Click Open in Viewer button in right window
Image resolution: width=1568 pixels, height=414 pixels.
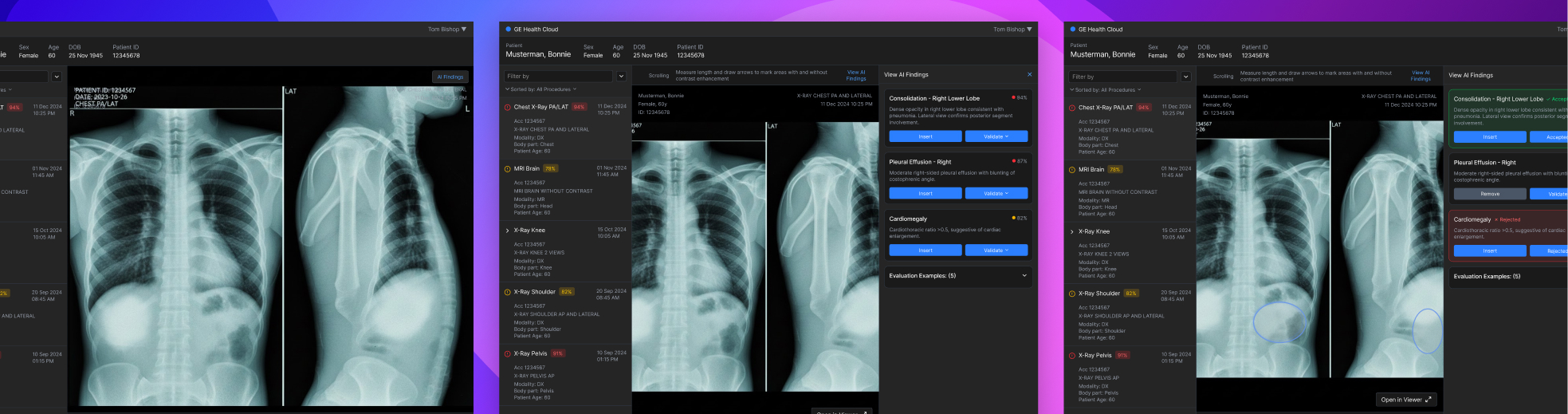[x=1405, y=400]
